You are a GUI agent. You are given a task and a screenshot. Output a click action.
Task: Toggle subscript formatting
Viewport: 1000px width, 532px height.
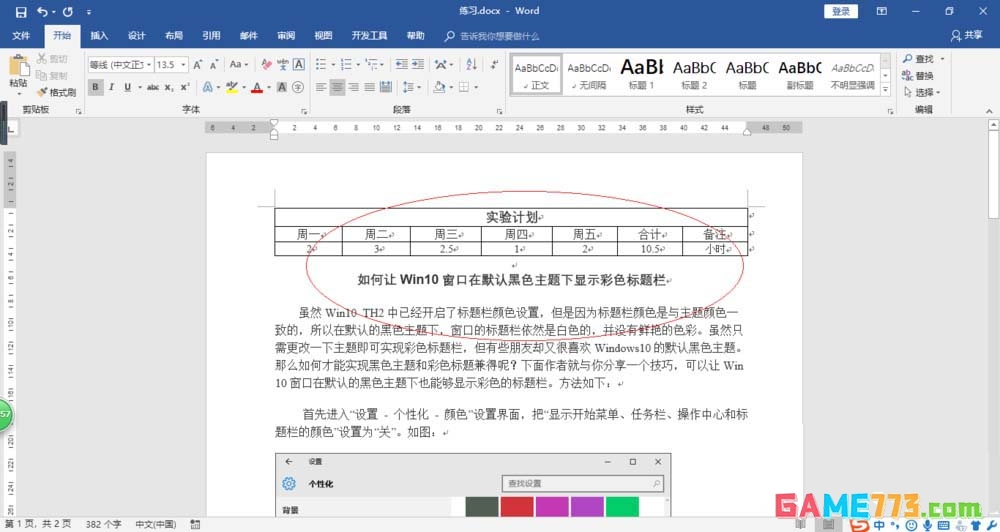168,87
